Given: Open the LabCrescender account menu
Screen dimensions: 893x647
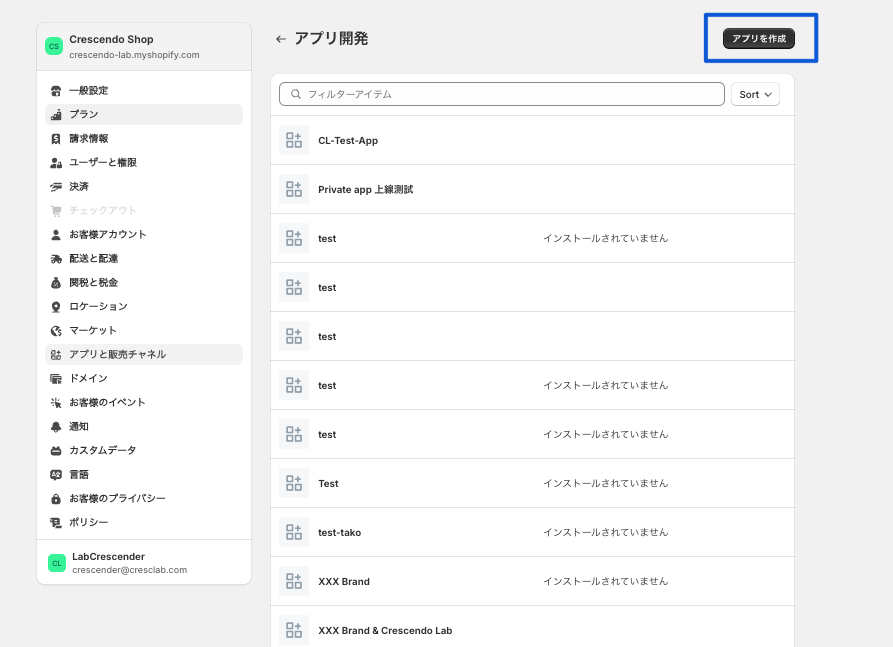Looking at the screenshot, I should 144,563.
